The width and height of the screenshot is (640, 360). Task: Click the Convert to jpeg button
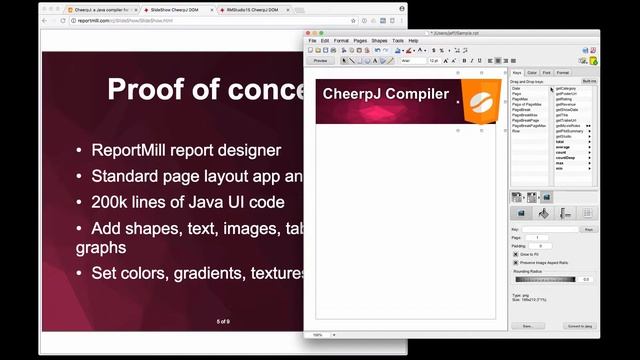[580, 326]
